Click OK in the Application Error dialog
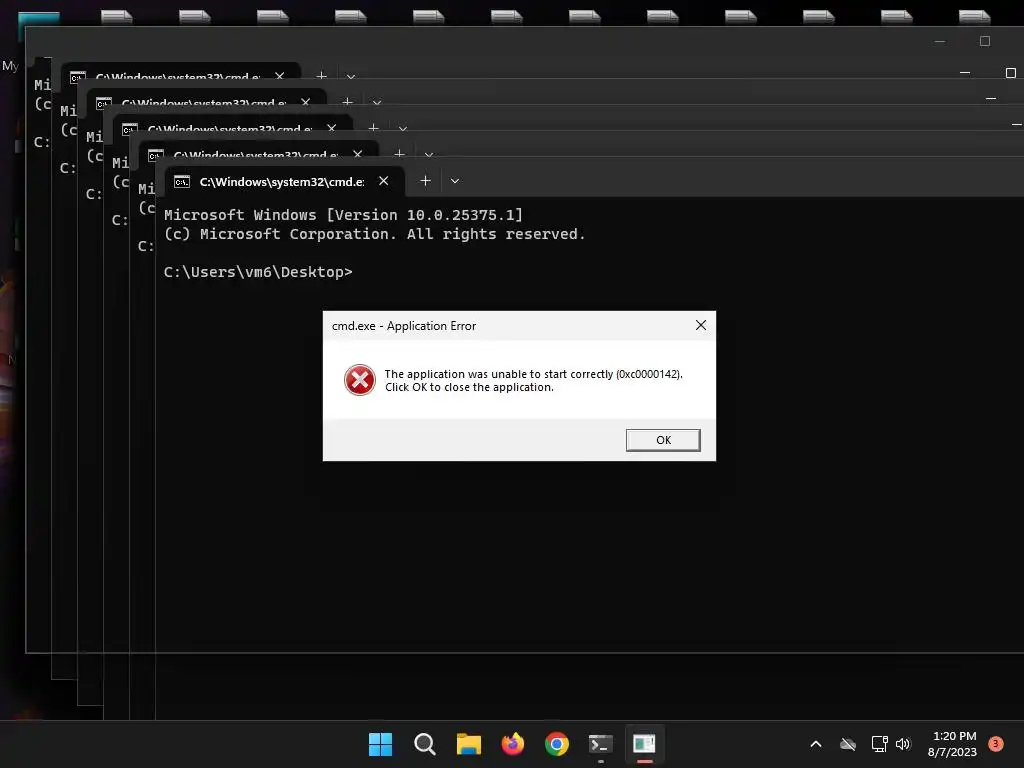The image size is (1024, 768). tap(663, 440)
